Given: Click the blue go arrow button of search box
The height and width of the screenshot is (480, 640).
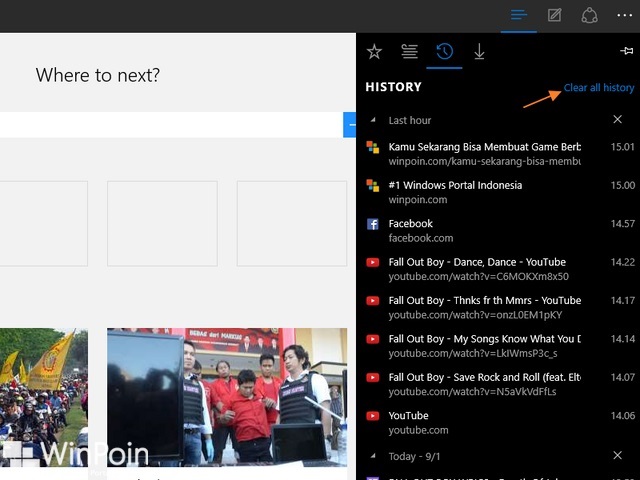Looking at the screenshot, I should tap(349, 124).
